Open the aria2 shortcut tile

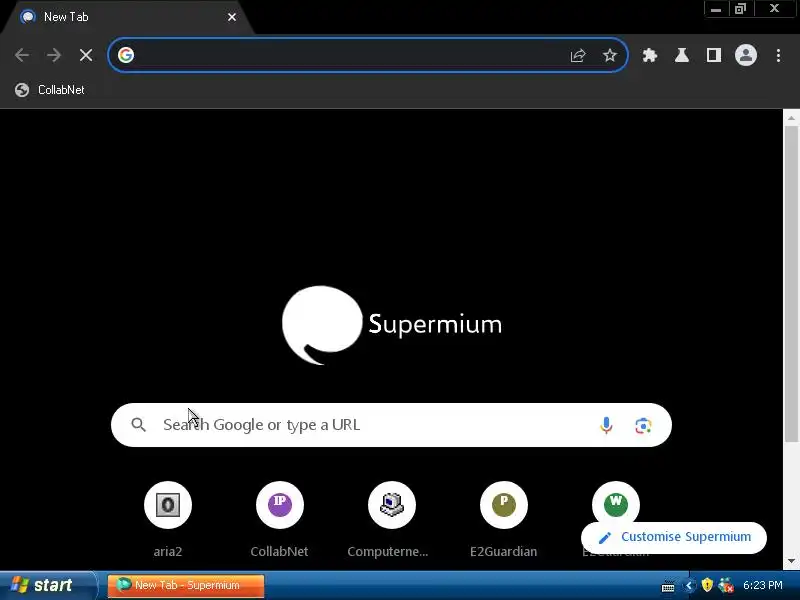pos(168,519)
